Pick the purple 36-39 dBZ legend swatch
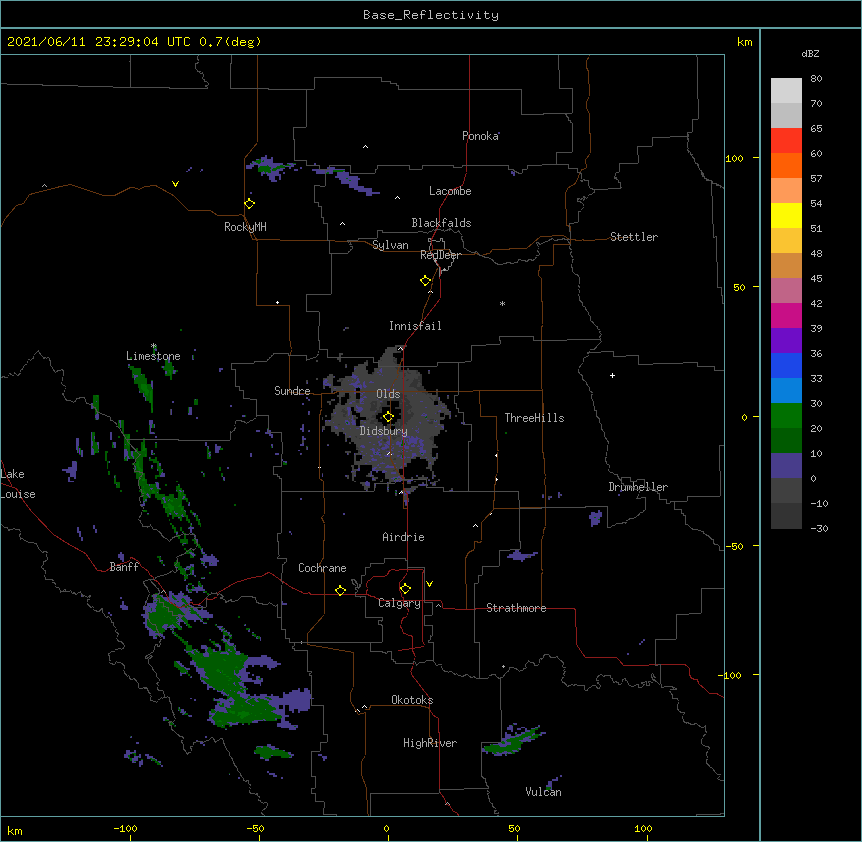 786,340
